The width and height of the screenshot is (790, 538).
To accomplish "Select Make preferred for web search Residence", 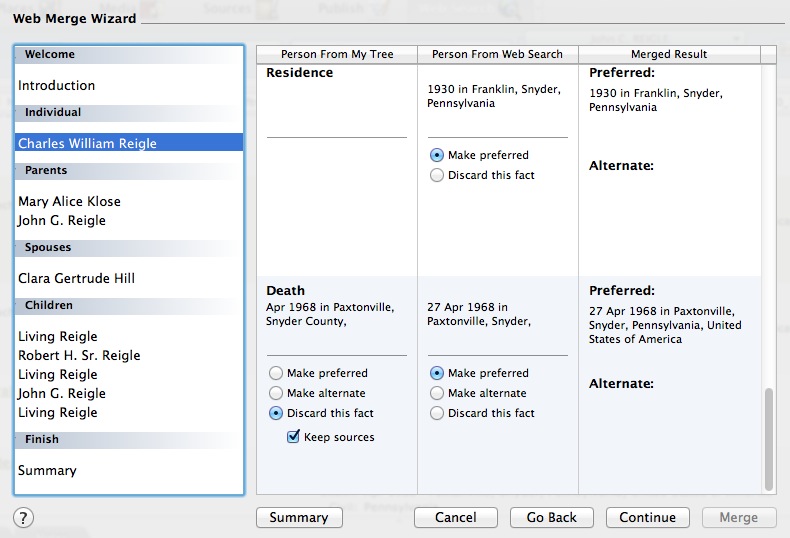I will click(x=437, y=155).
